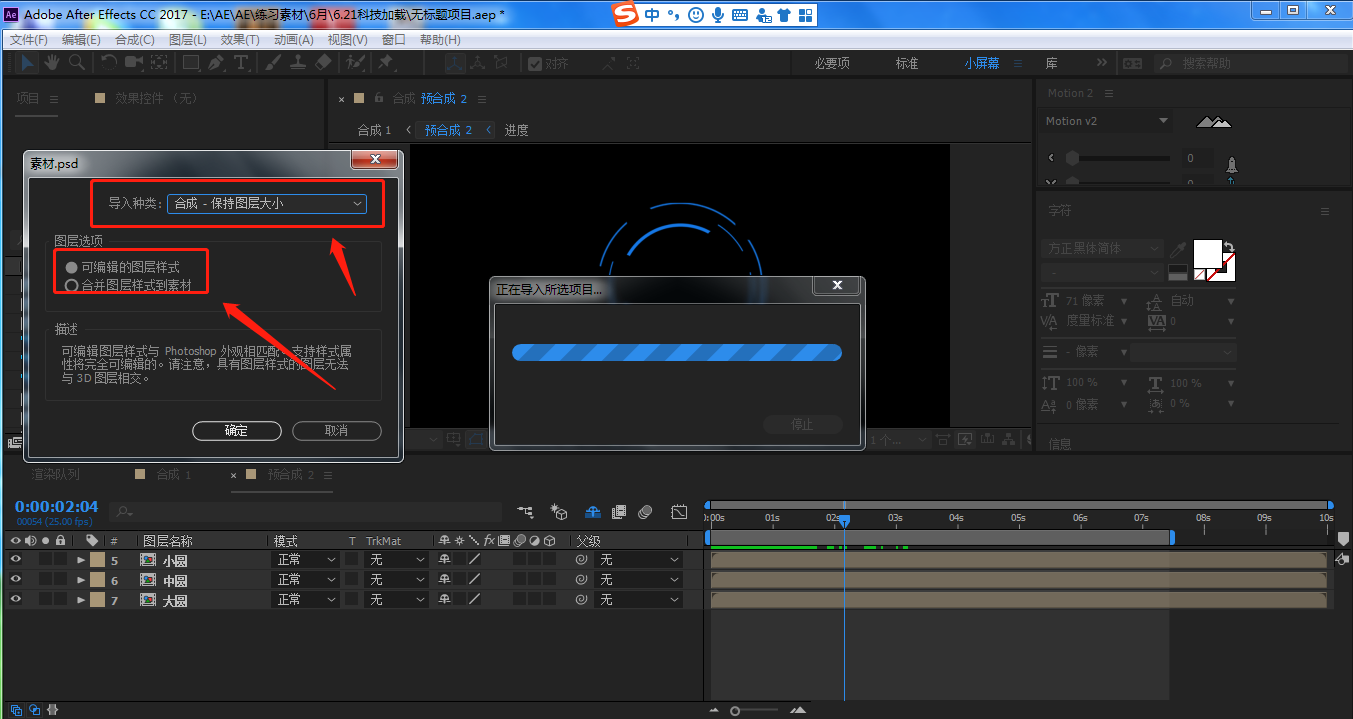This screenshot has height=719, width=1353.
Task: Click the 合成 1 breadcrumb in viewer
Action: point(375,130)
